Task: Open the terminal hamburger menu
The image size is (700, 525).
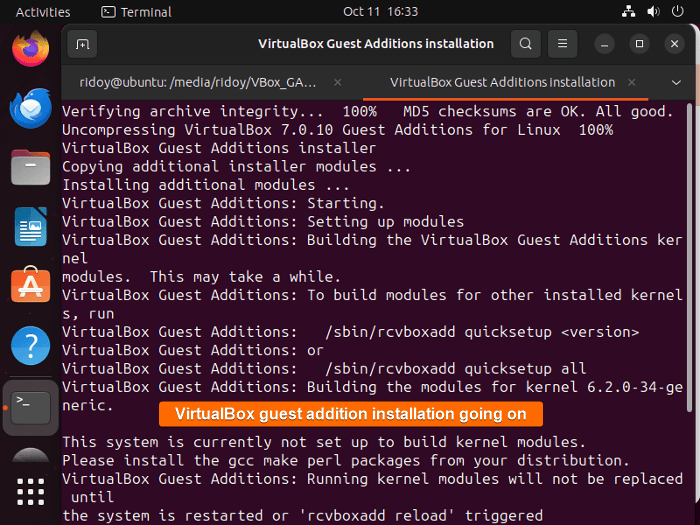Action: tap(562, 44)
